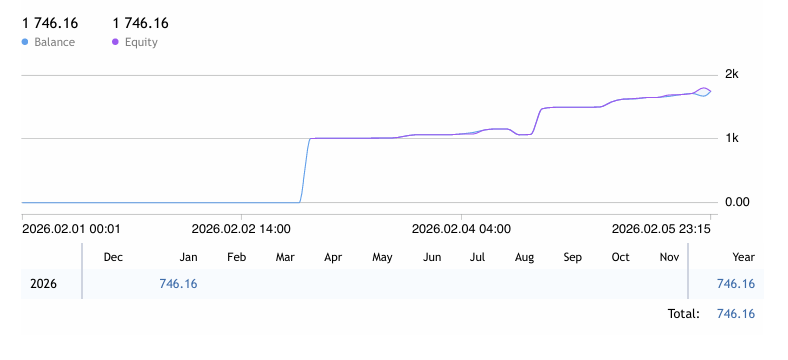Click the Feb column header
The image size is (788, 360).
point(237,257)
